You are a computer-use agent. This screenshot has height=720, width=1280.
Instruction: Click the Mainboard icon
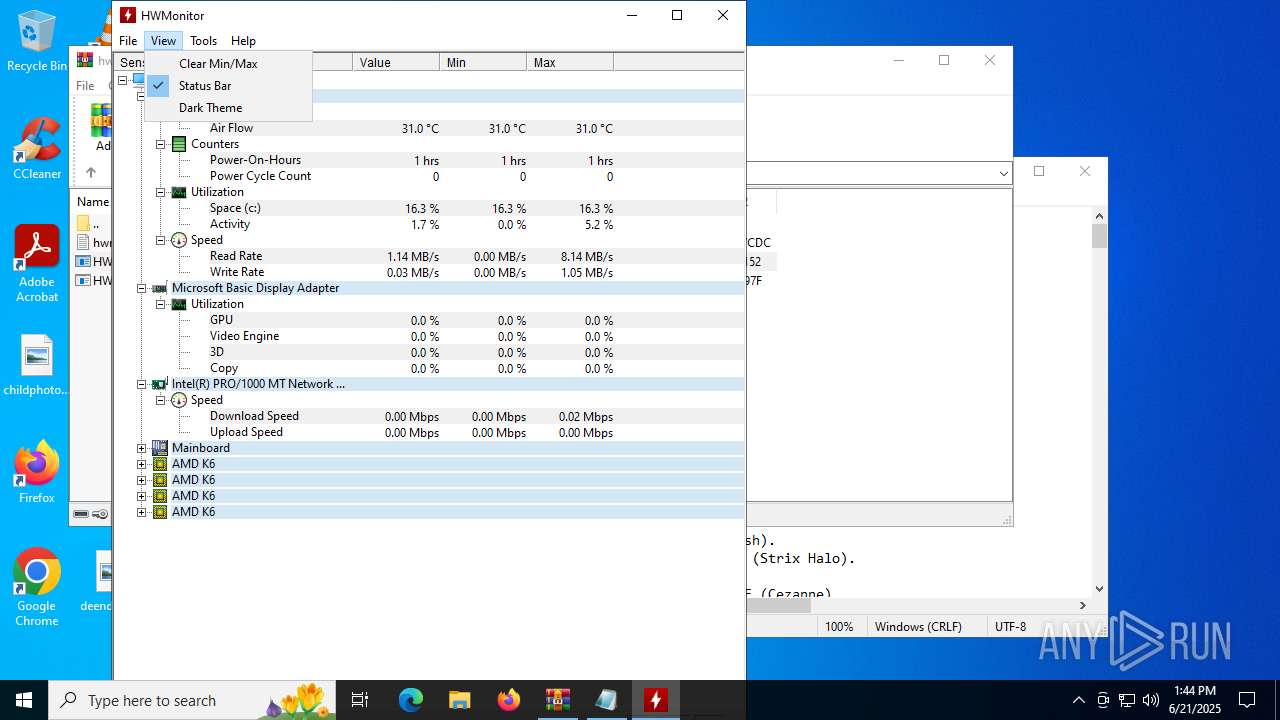click(x=159, y=448)
